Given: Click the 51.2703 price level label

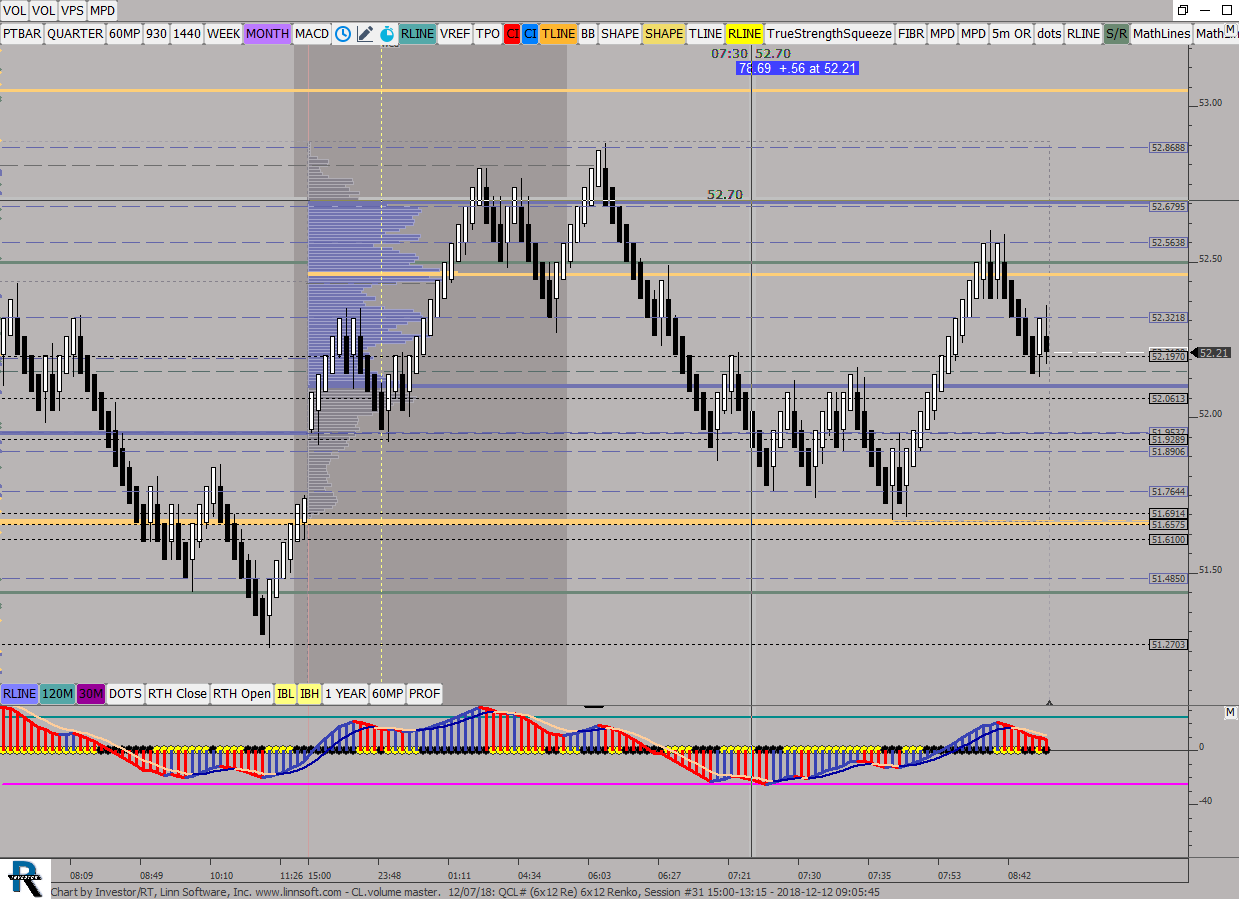Looking at the screenshot, I should (x=1168, y=645).
